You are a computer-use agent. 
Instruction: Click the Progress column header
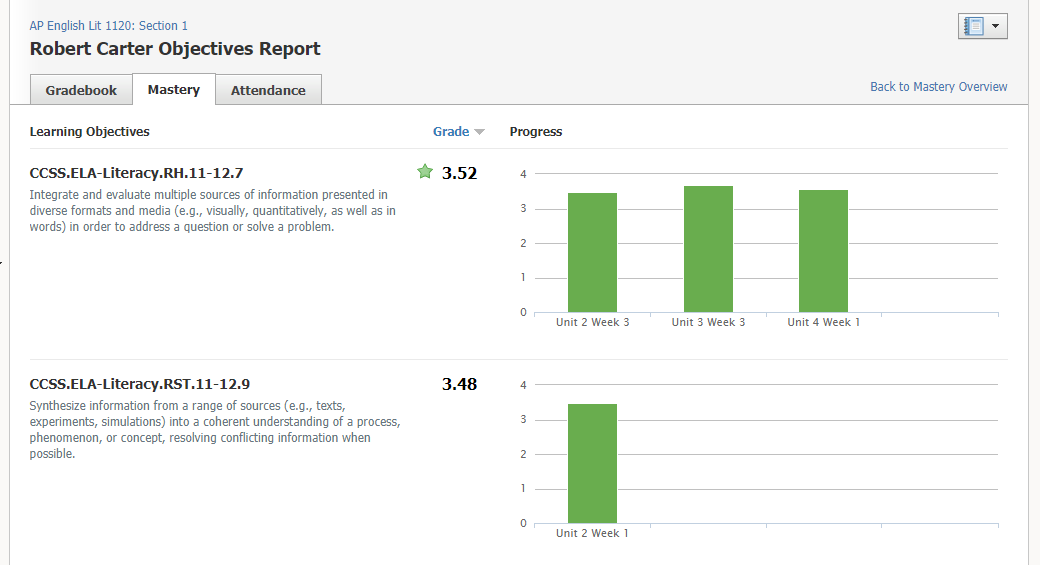click(x=536, y=132)
